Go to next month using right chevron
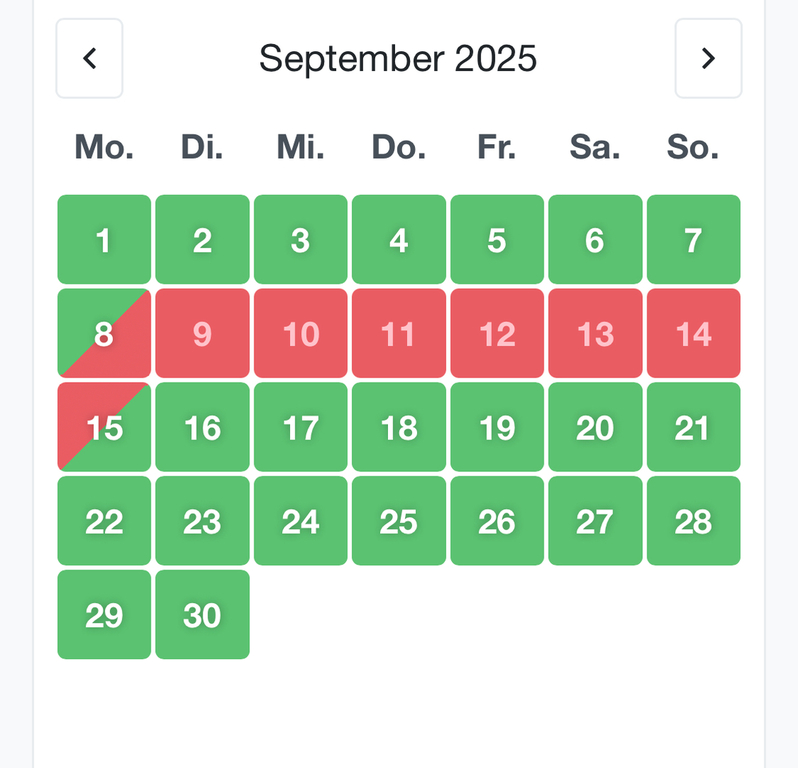Viewport: 798px width, 768px height. point(708,58)
